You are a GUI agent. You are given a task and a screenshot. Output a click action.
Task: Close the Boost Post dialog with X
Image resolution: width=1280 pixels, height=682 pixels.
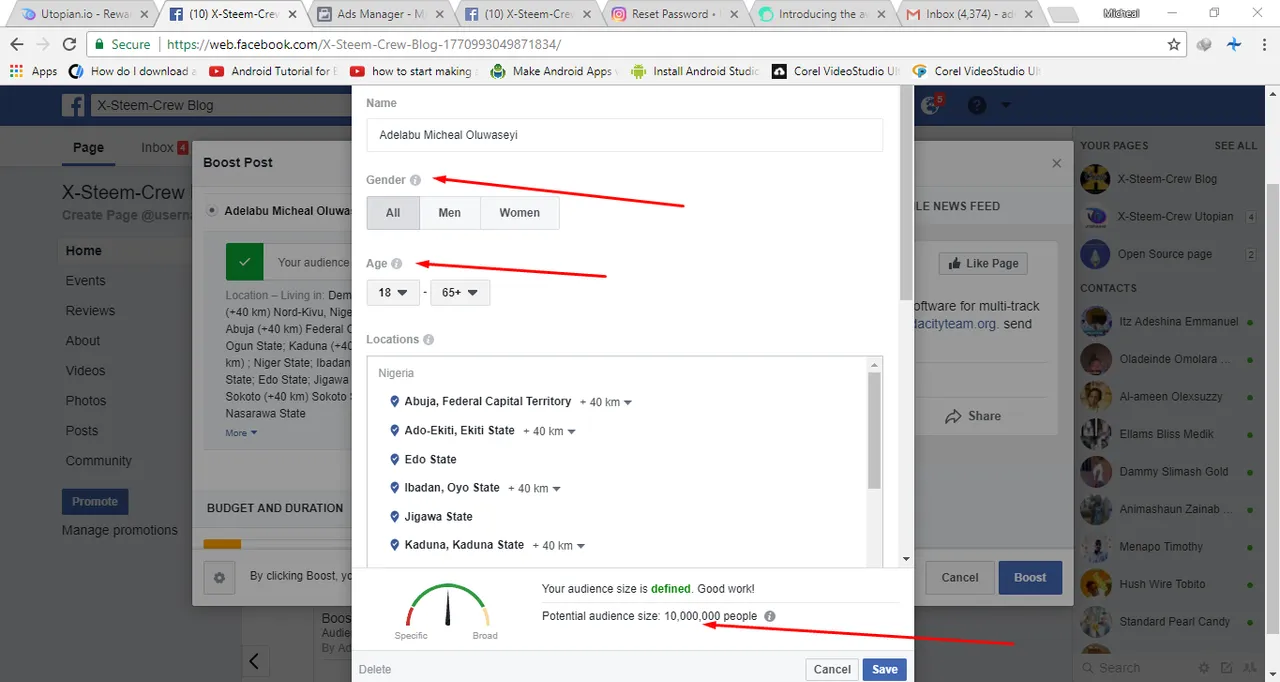1057,163
